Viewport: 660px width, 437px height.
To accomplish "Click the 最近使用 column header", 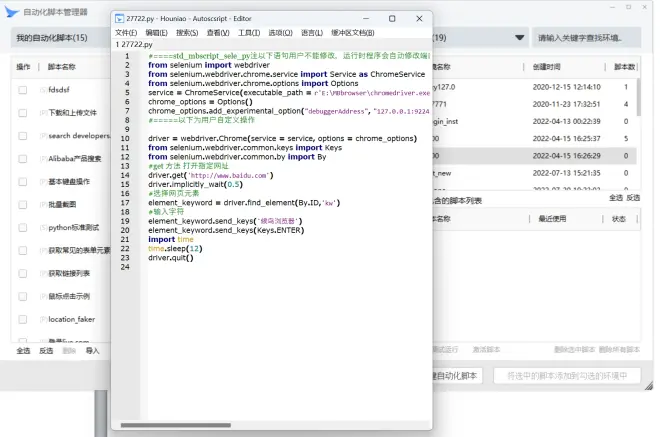I will pos(552,219).
